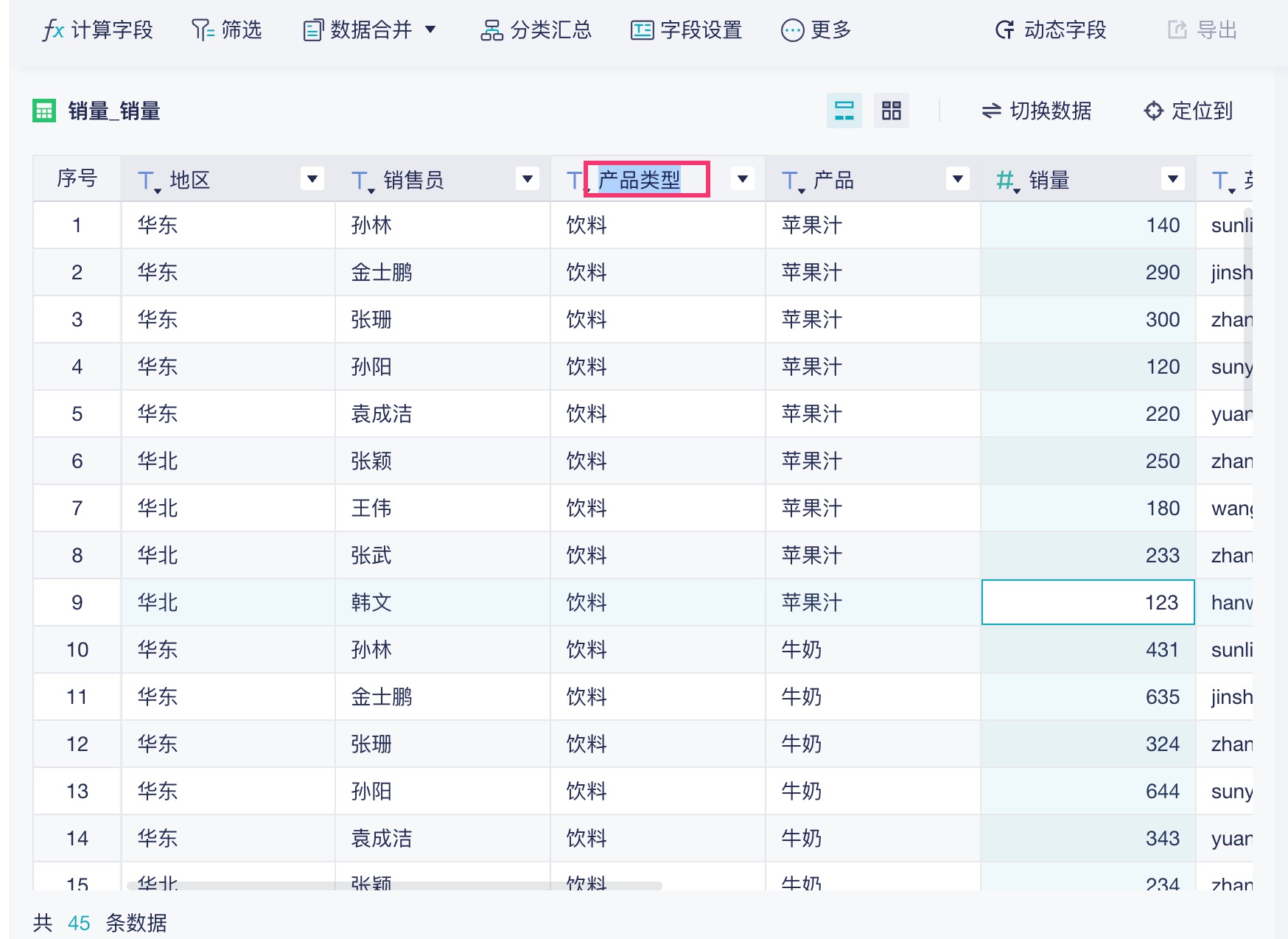
Task: Open the 地区 column dropdown arrow
Action: coord(312,179)
